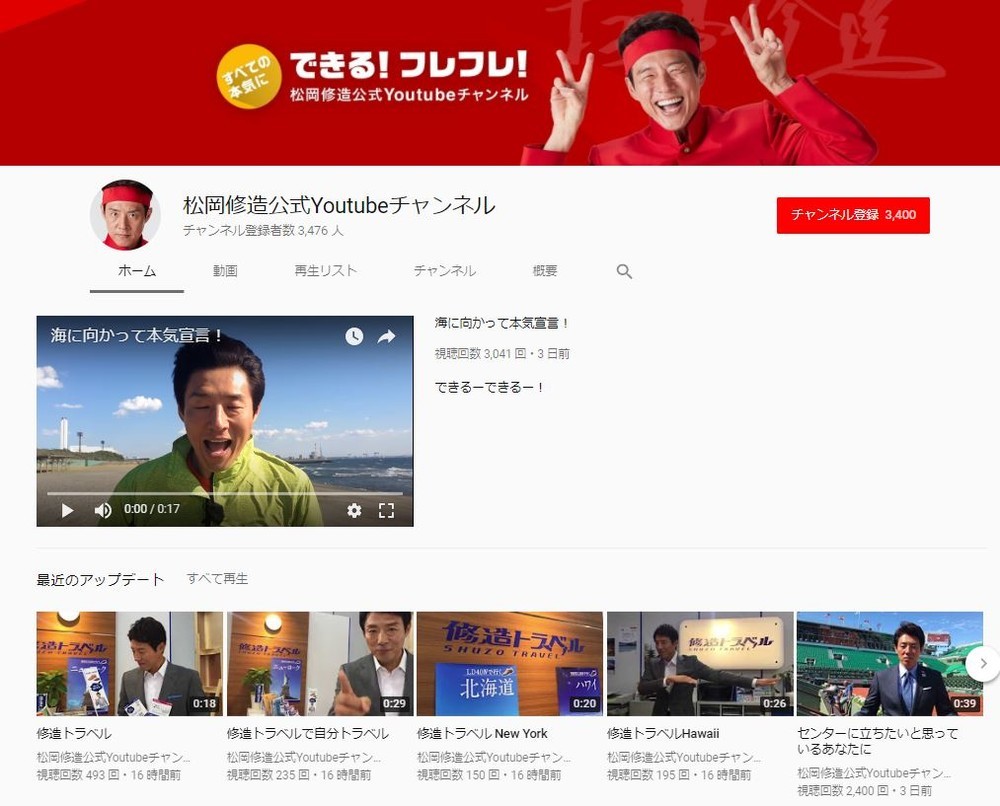The image size is (1000, 806).
Task: Click the Share icon on the featured video
Action: (386, 338)
